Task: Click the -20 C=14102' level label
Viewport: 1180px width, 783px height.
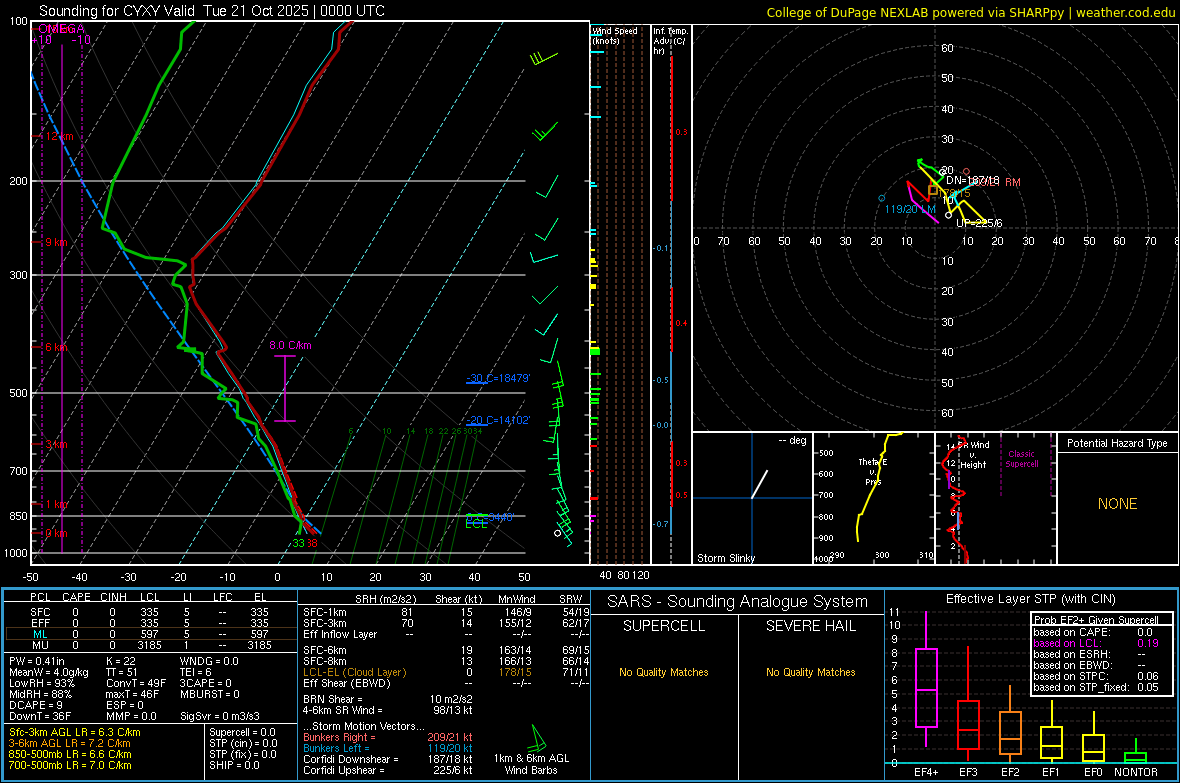Action: tap(498, 420)
